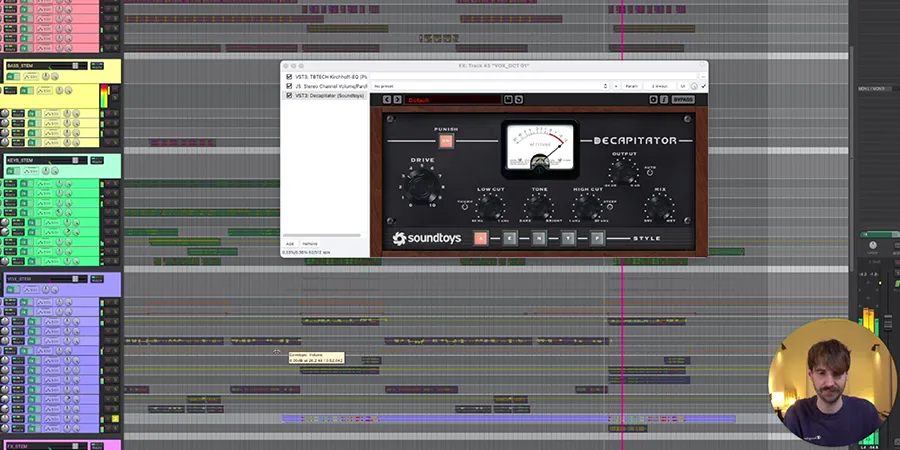
Task: Toggle the FX bypass checkbox at top right
Action: [703, 86]
